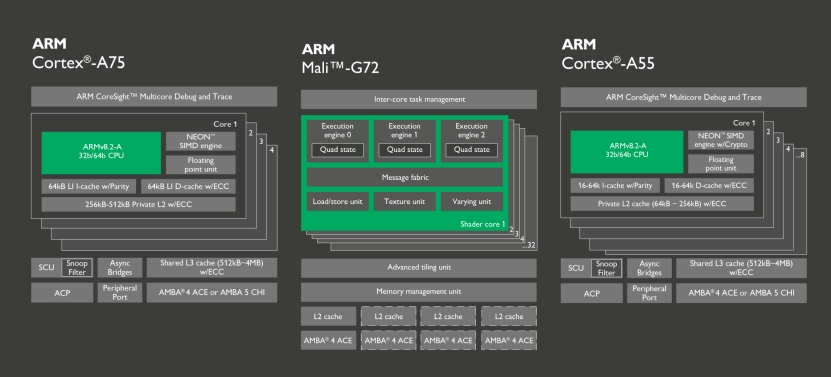The image size is (831, 377).
Task: Click the Memory management unit bar
Action: (x=419, y=292)
